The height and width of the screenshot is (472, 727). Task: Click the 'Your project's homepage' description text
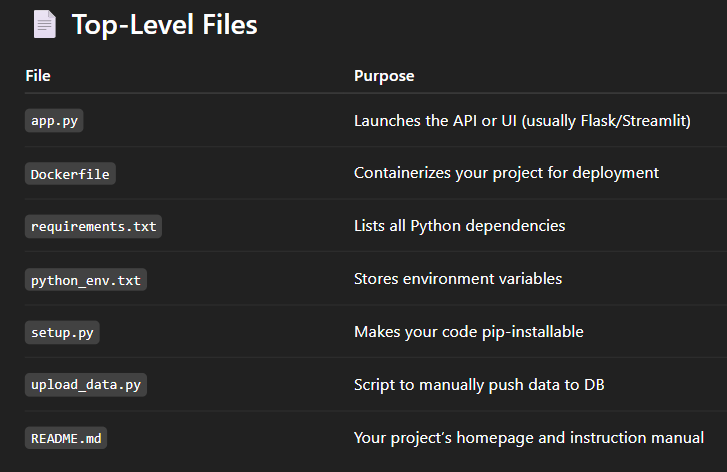coord(528,438)
